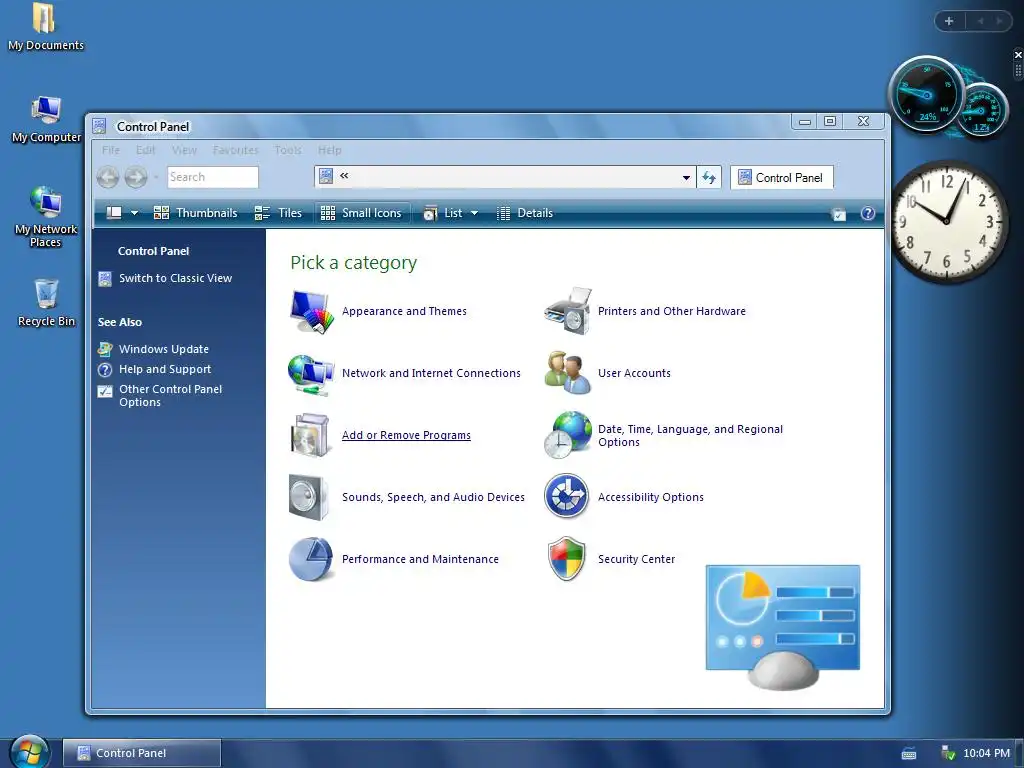
Task: Click the Switch to Classic View icon
Action: point(104,279)
